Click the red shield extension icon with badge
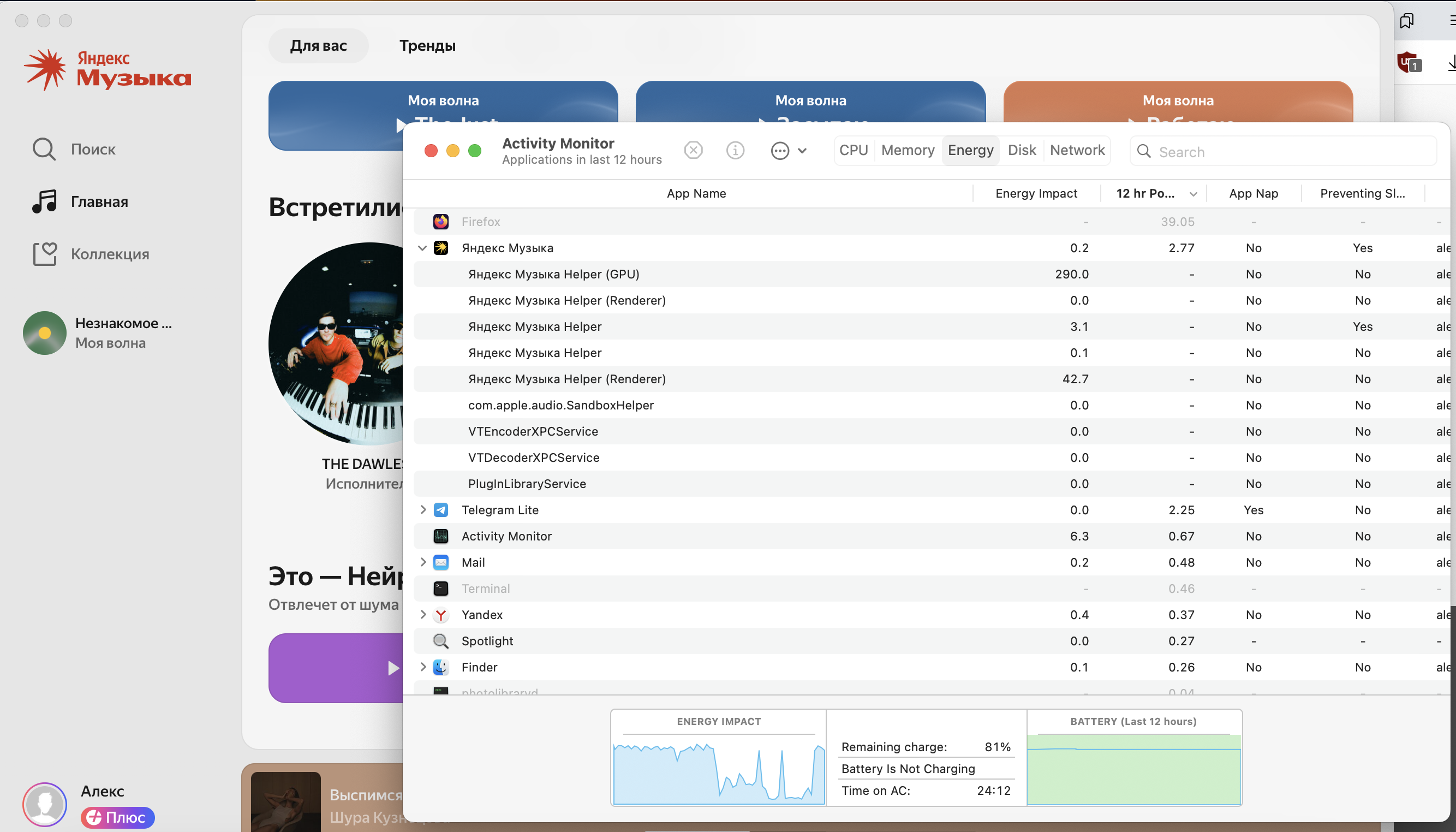 1409,62
